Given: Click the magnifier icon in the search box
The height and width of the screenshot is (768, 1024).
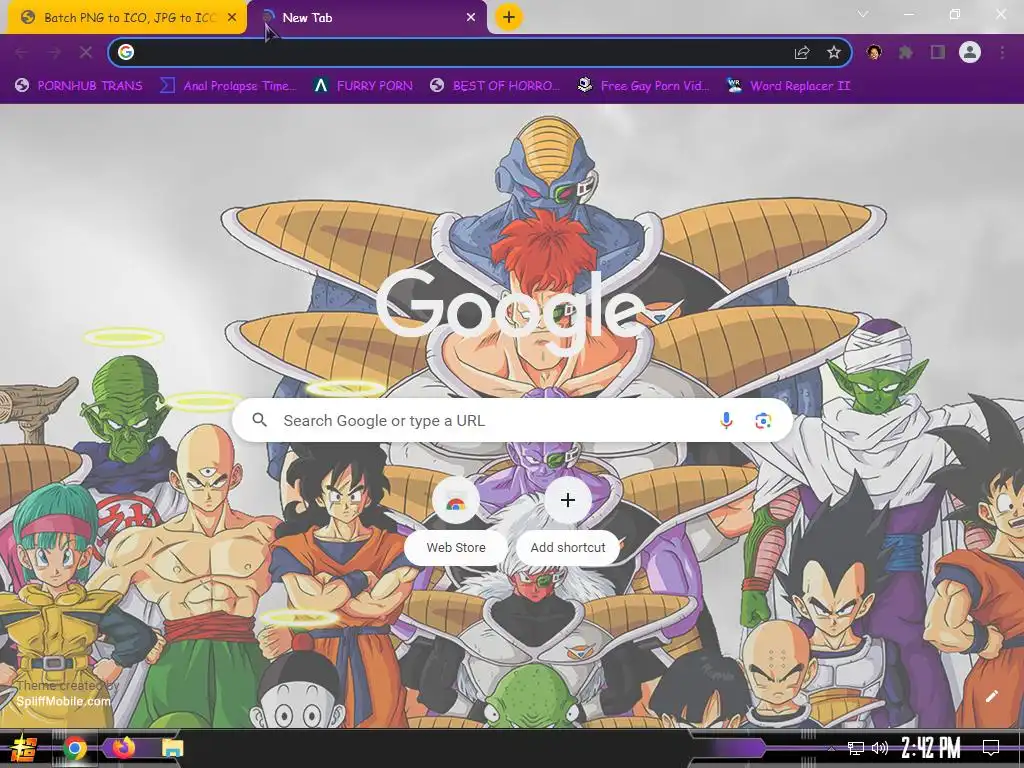Looking at the screenshot, I should click(x=260, y=420).
